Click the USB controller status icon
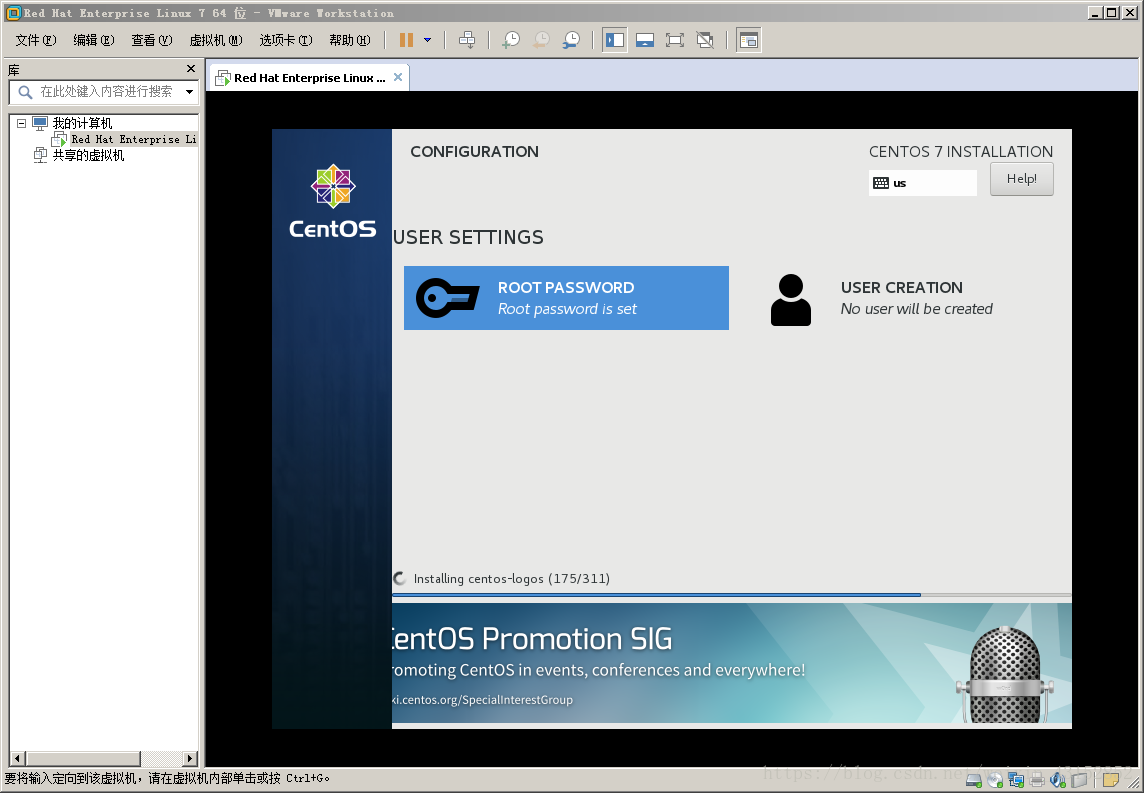Viewport: 1144px width, 793px height. point(1079,781)
